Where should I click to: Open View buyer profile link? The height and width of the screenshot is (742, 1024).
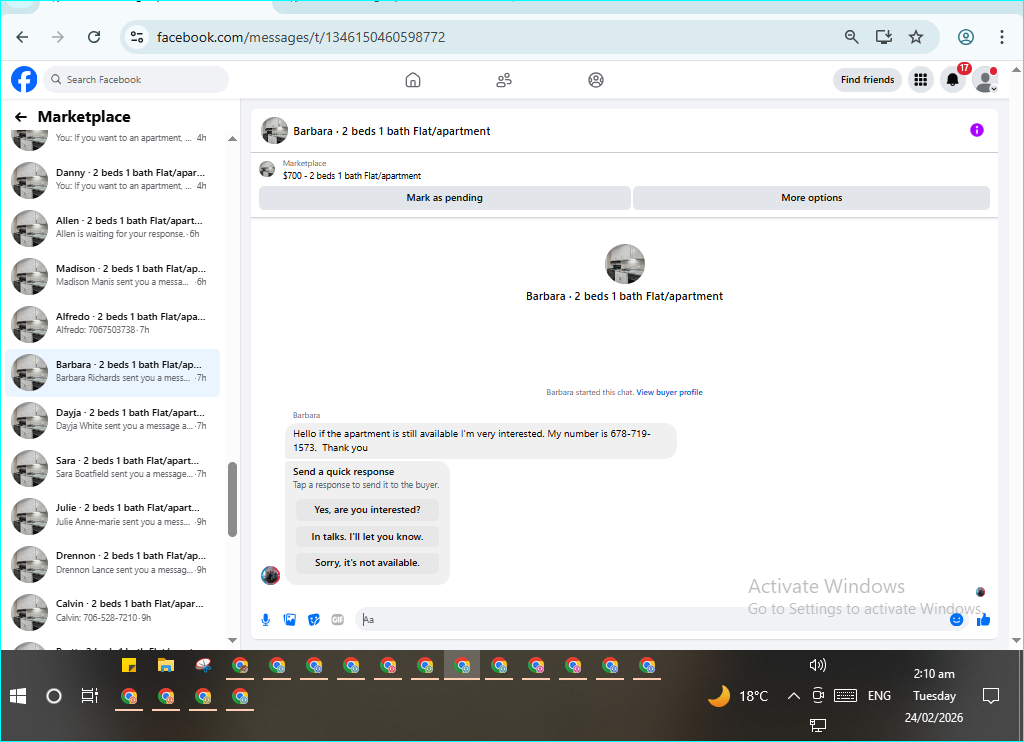pos(669,393)
